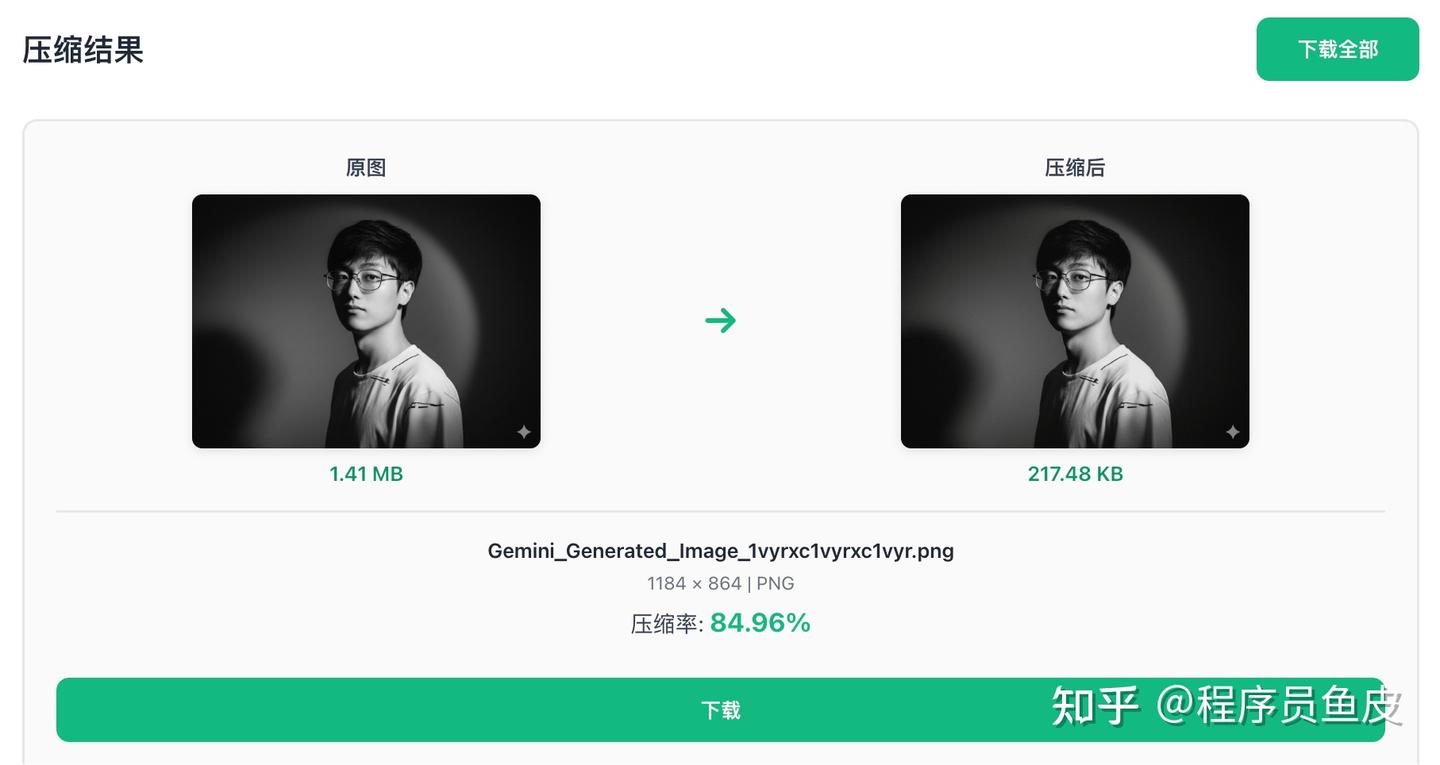Click the 压缩后 label above right photo
This screenshot has height=765, width=1440.
pyautogui.click(x=1075, y=168)
